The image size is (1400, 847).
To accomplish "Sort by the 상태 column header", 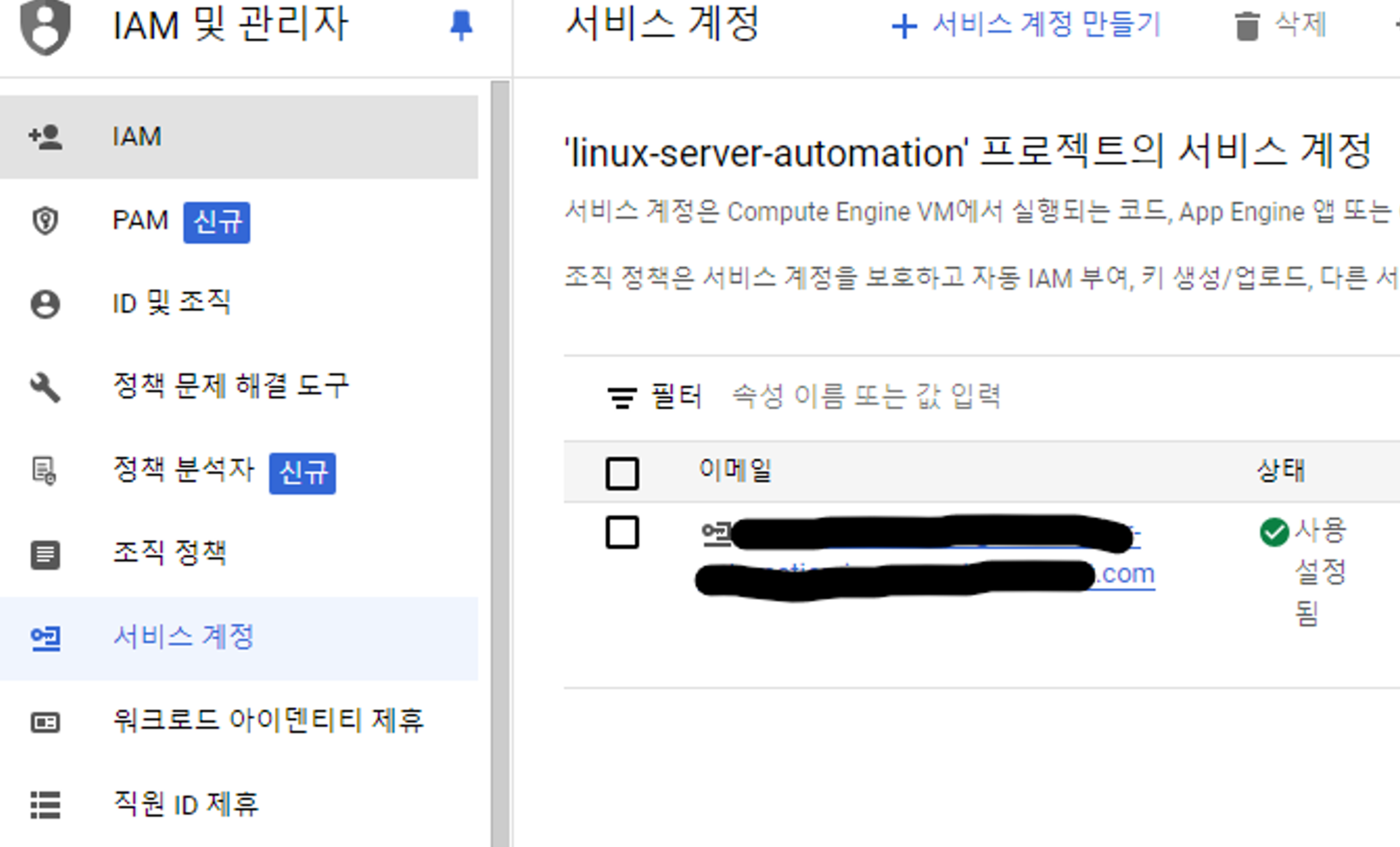I will (x=1281, y=472).
